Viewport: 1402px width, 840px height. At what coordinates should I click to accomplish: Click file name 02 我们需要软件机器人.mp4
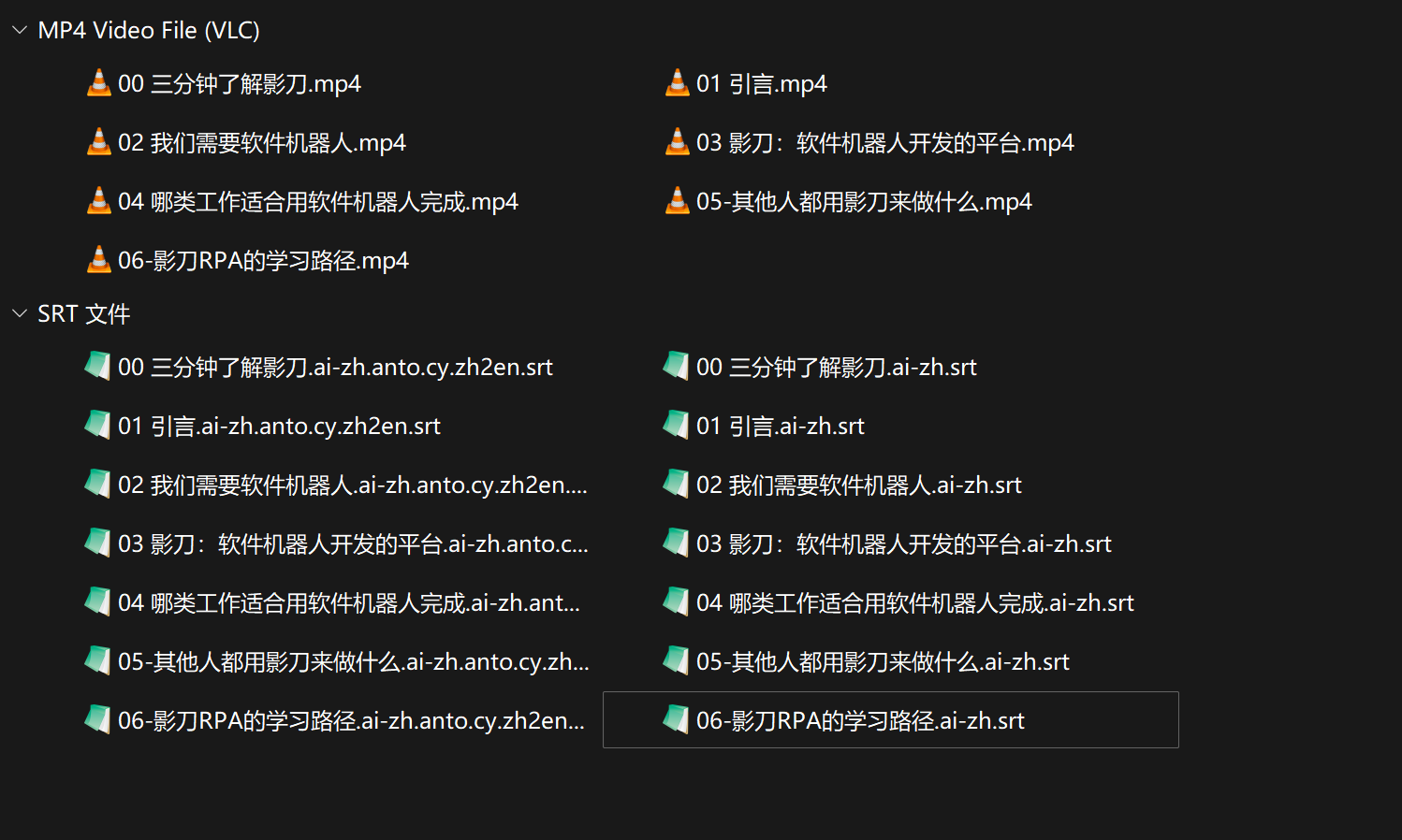click(262, 142)
